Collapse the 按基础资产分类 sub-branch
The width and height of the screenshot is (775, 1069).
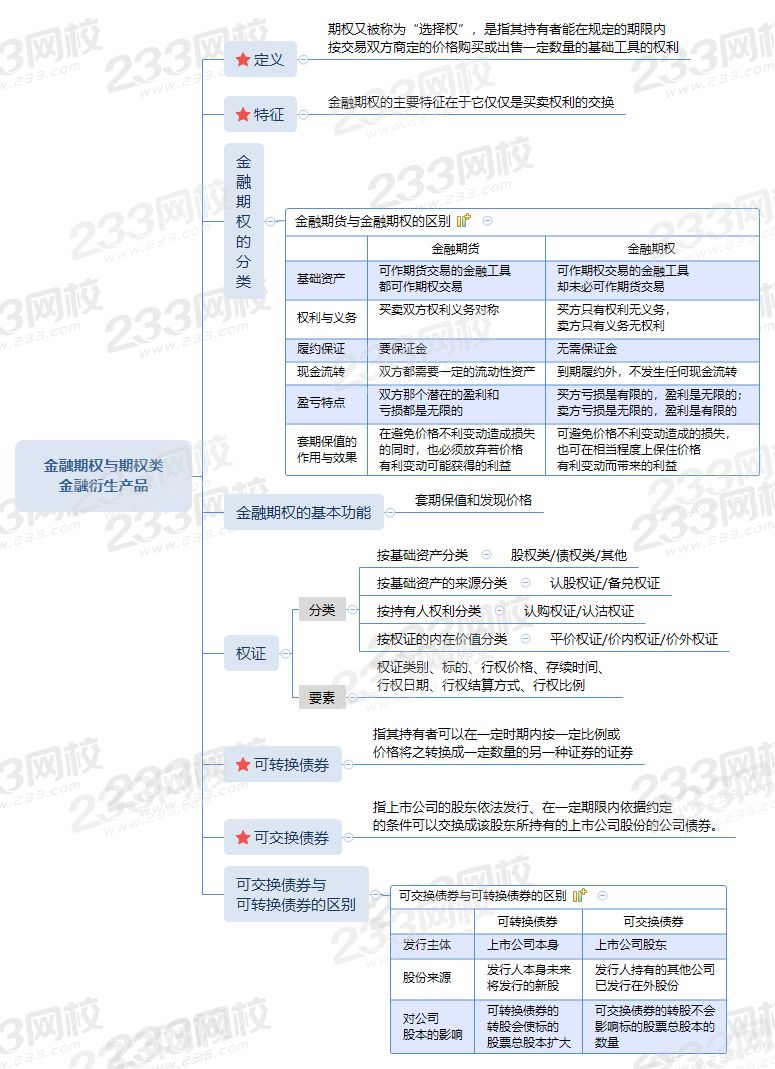(x=486, y=554)
